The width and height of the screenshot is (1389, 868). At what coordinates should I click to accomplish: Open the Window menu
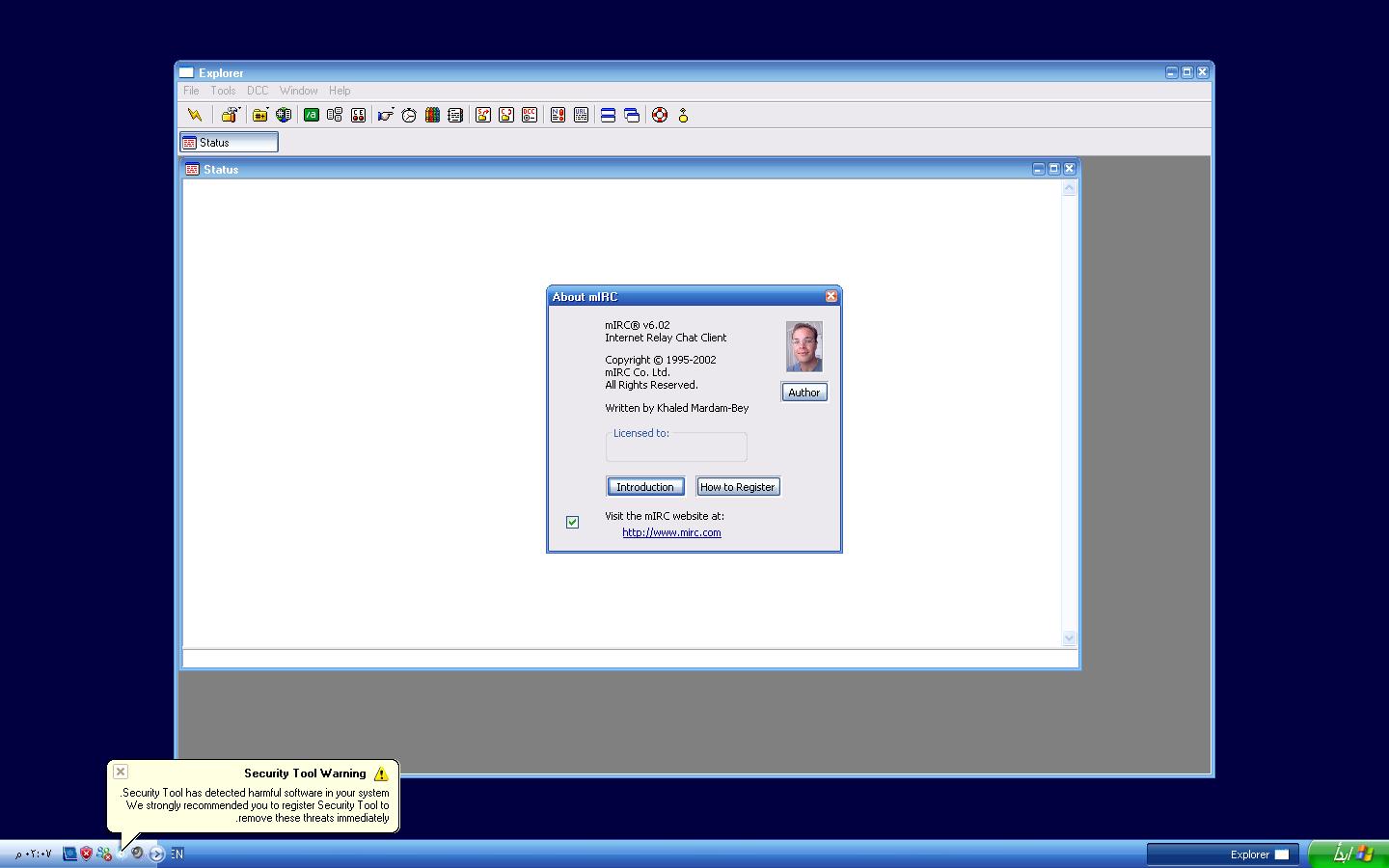[x=298, y=91]
